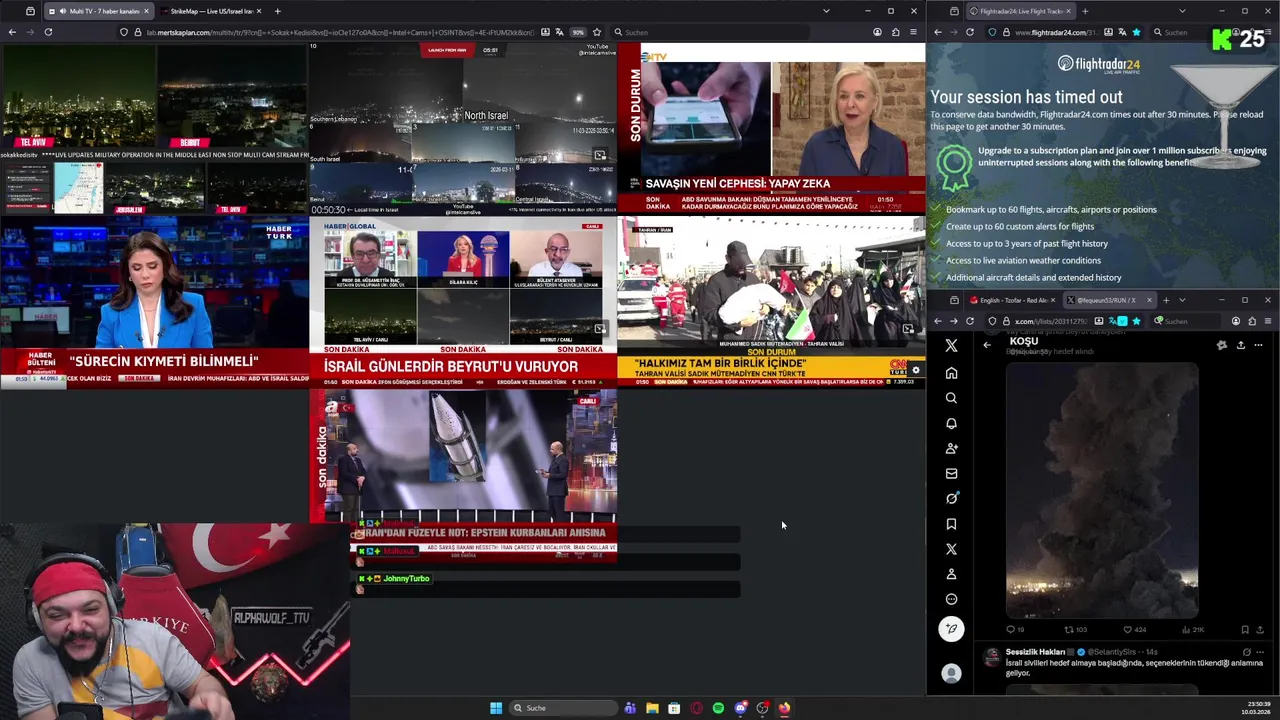Select the @fequeun53/RUN X tab
This screenshot has height=720, width=1280.
[x=1108, y=300]
